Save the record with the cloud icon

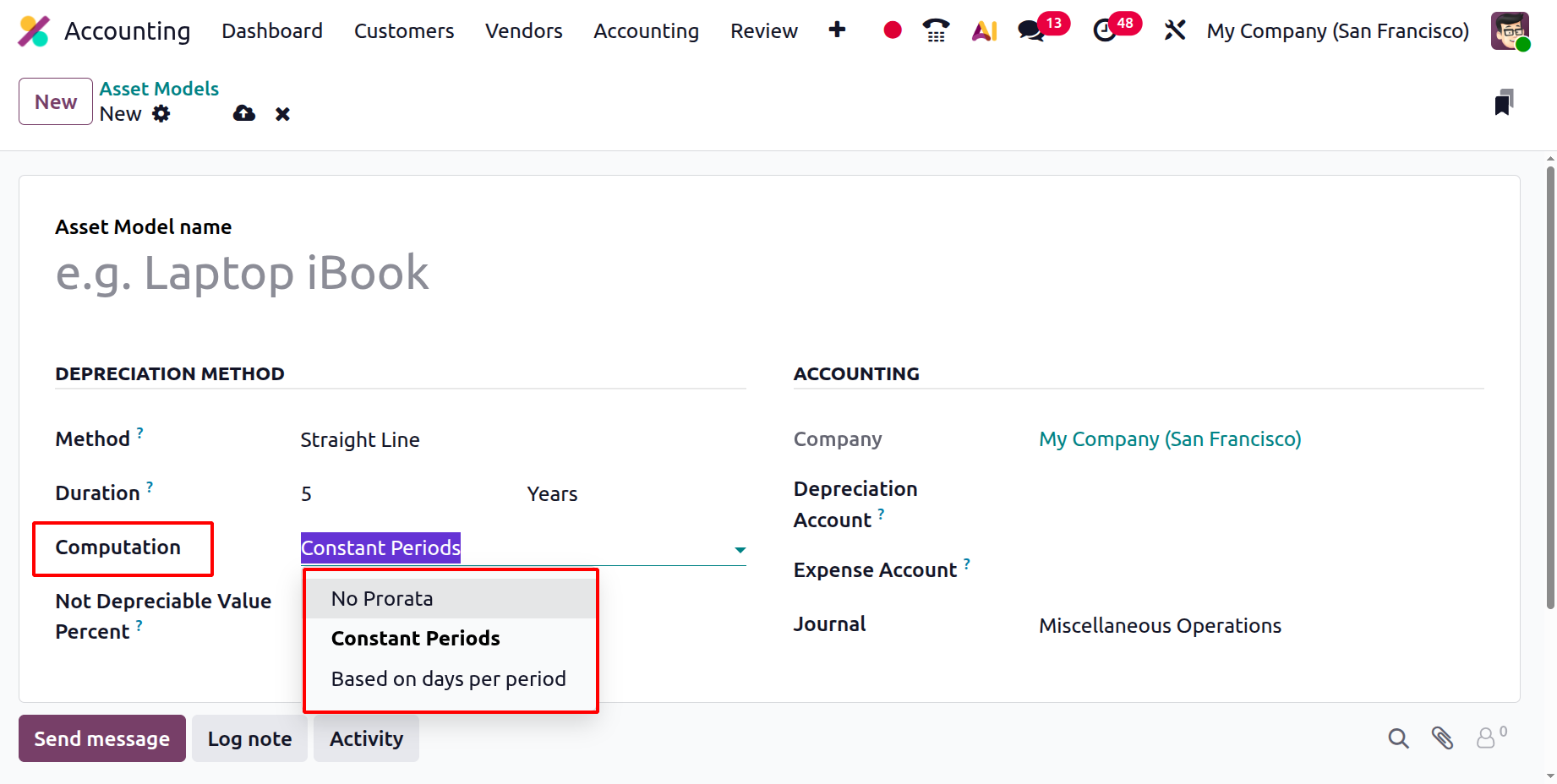coord(244,113)
